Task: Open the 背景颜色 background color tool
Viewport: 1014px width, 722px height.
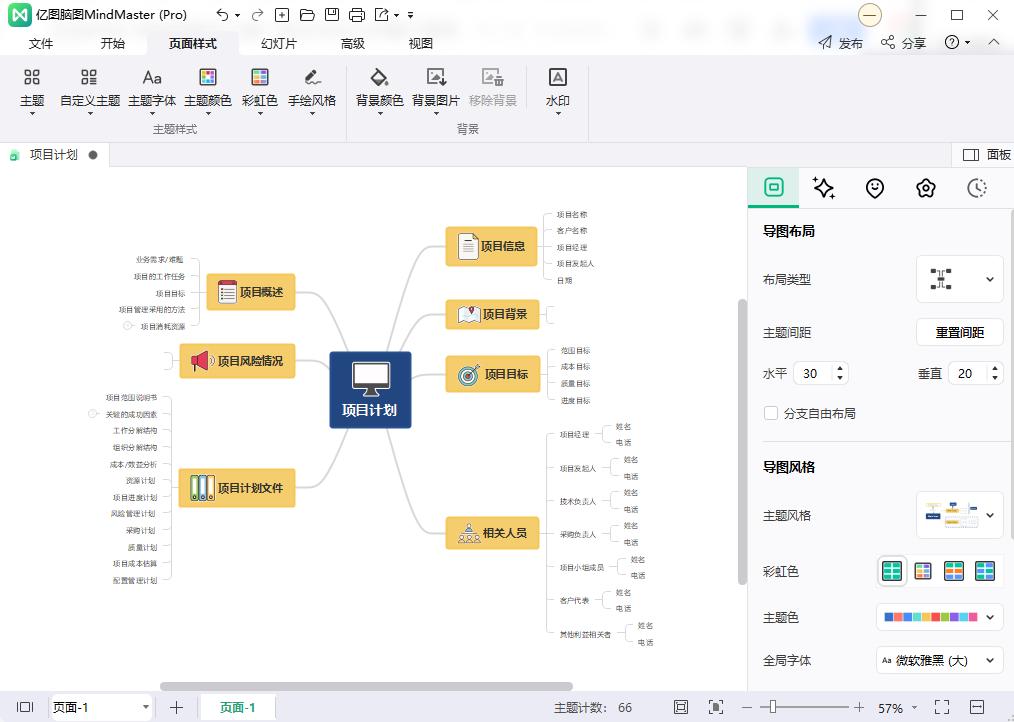Action: coord(379,88)
